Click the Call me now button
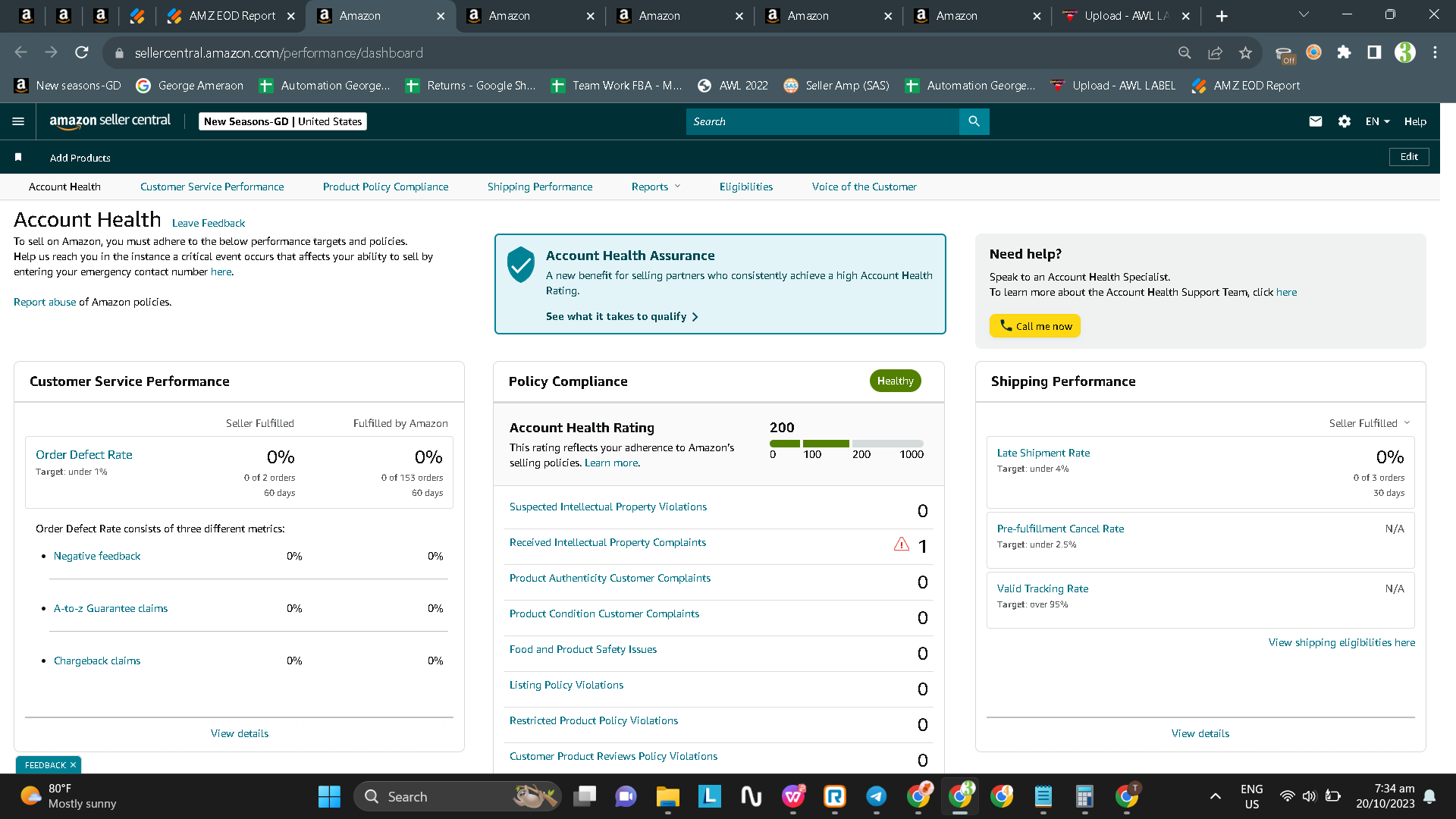This screenshot has width=1456, height=819. (1035, 326)
